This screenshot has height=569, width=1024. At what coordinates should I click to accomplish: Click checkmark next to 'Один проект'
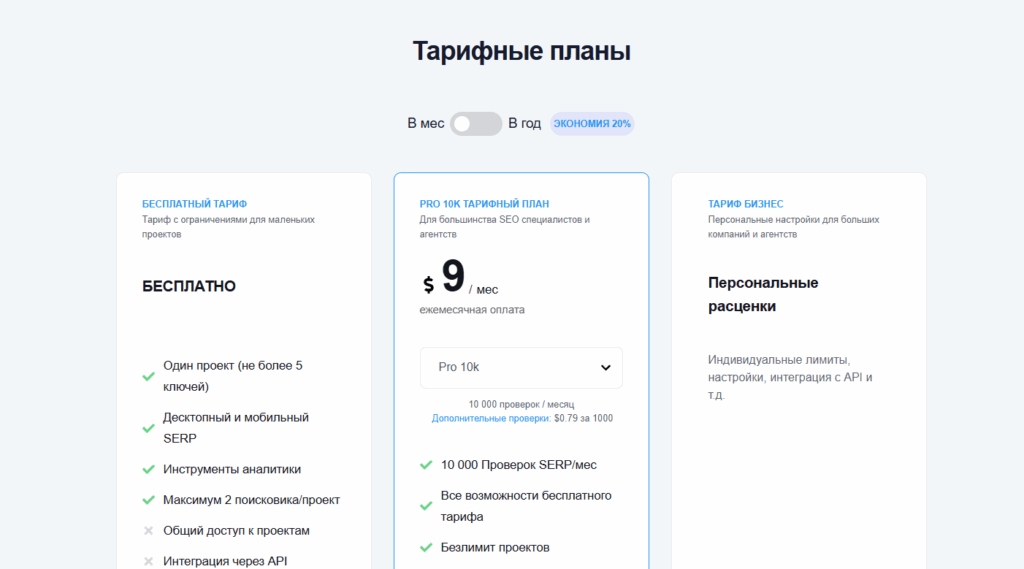pos(148,376)
